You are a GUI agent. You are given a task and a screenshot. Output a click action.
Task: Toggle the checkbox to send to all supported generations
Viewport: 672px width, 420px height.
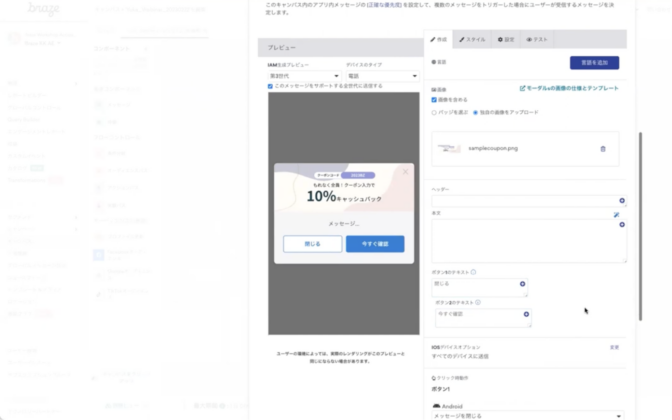[271, 86]
